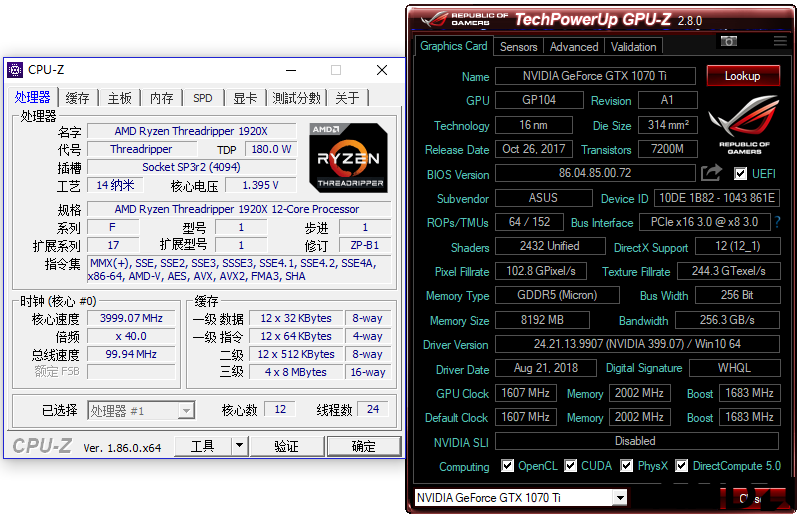The height and width of the screenshot is (517, 800).
Task: Open the 測試分數 tab in CPU-Z
Action: tap(296, 97)
